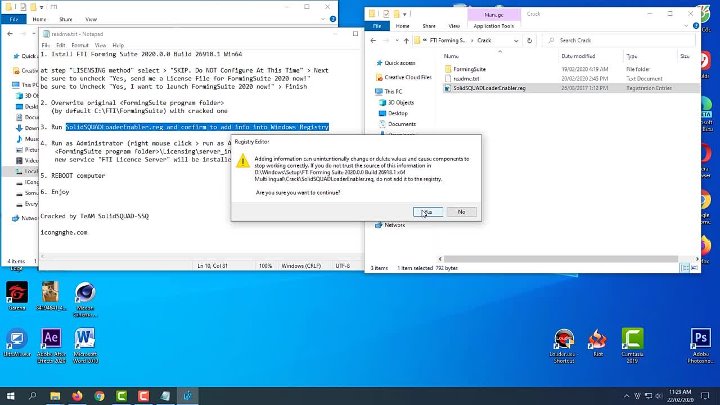The image size is (720, 405).
Task: Open File tab in FTI explorer window
Action: pyautogui.click(x=14, y=19)
